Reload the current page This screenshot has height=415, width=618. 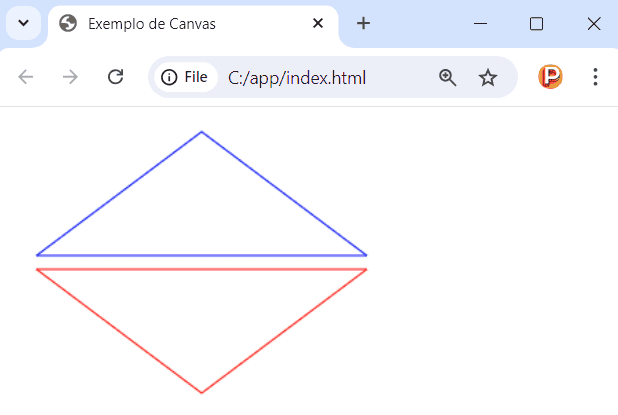(115, 77)
